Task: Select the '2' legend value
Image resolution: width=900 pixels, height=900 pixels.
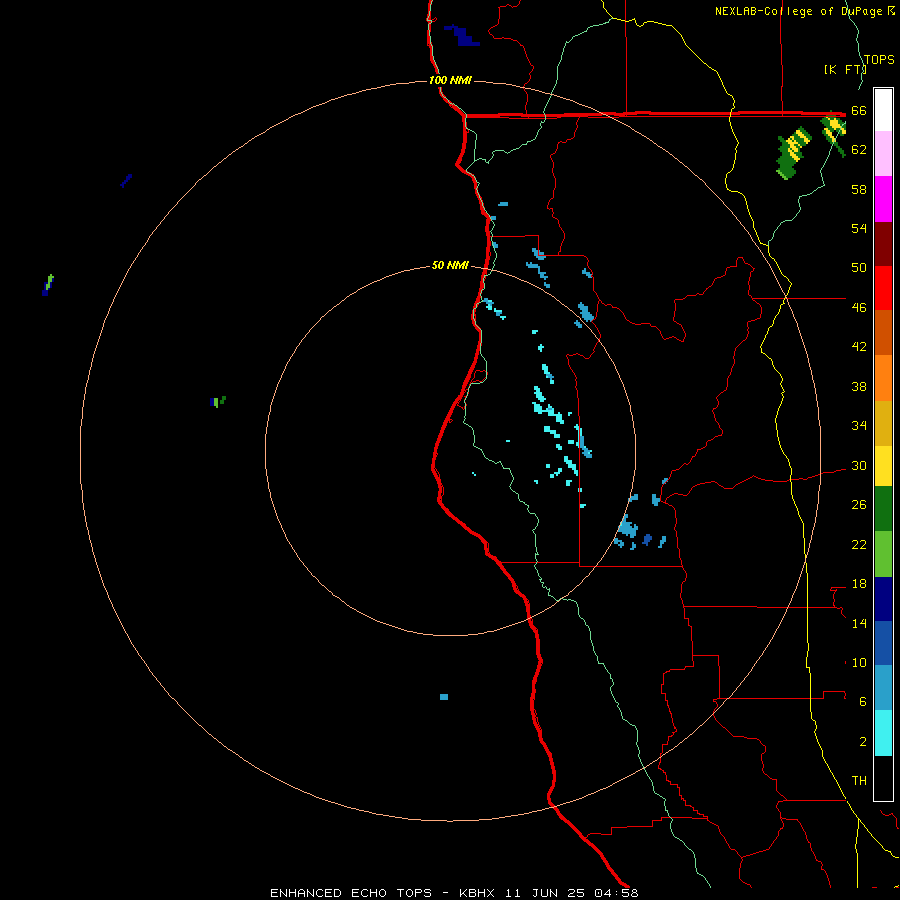Action: pos(863,742)
